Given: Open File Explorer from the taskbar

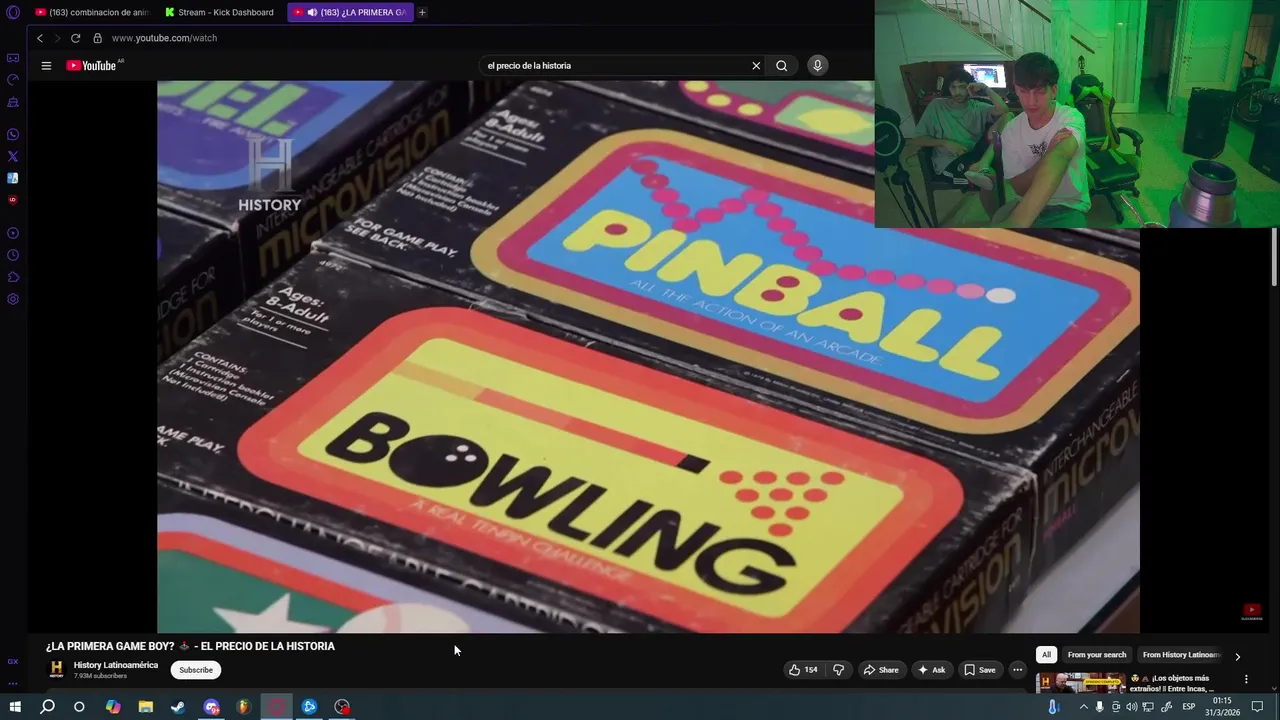Looking at the screenshot, I should point(145,707).
